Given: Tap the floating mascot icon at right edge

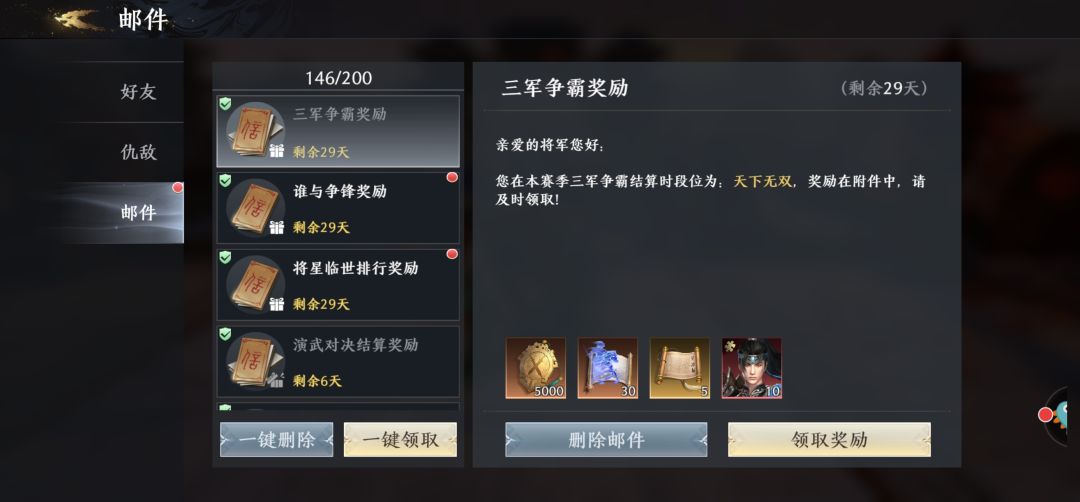Looking at the screenshot, I should click(1064, 416).
